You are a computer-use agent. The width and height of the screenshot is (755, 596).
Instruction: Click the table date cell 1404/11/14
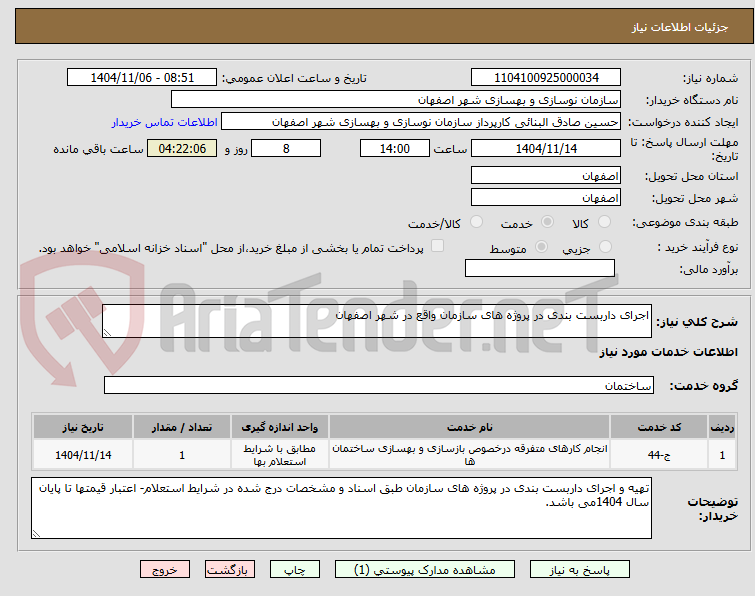[x=83, y=455]
